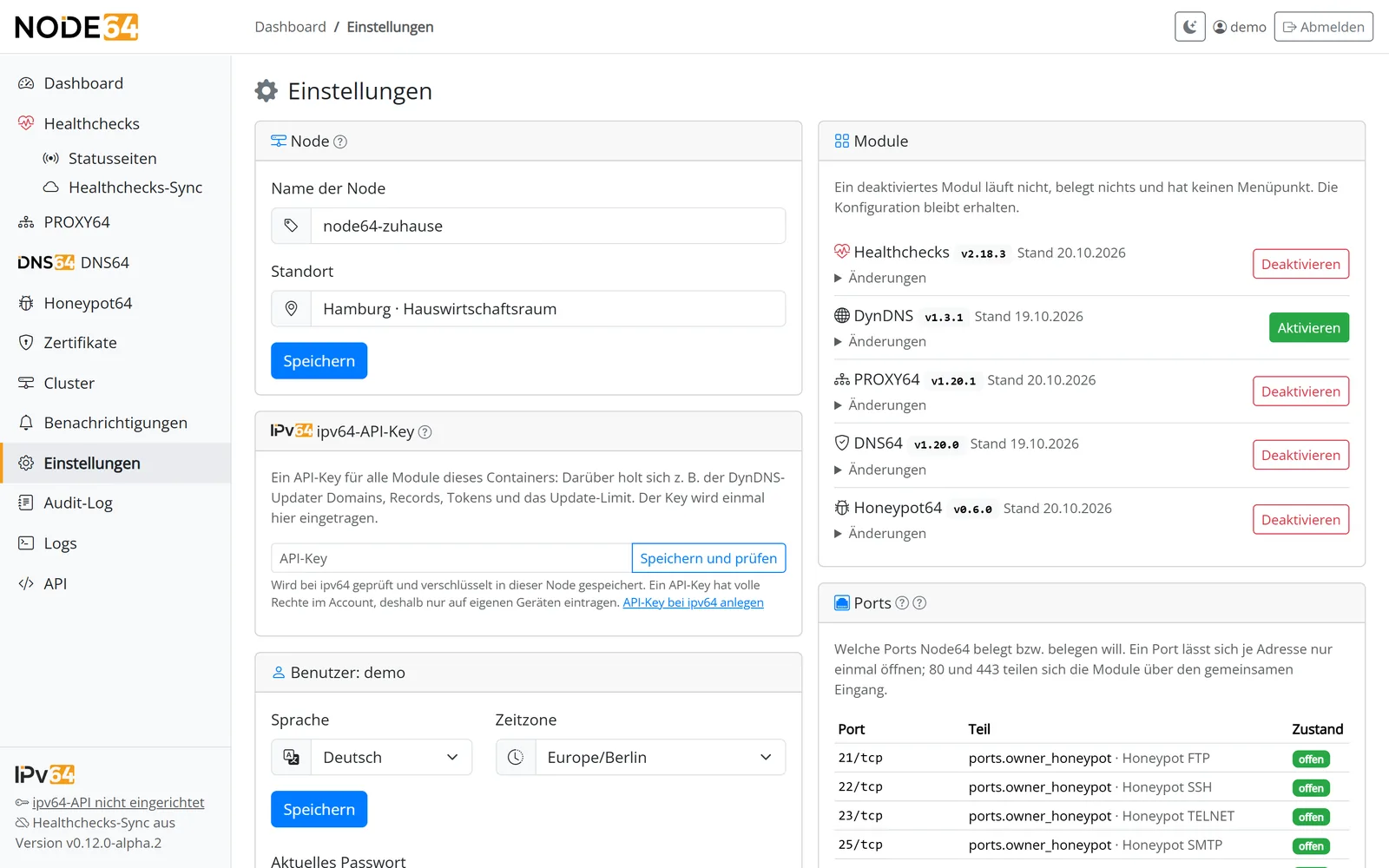Click the Dashboard breadcrumb link
The image size is (1389, 868).
[x=290, y=27]
